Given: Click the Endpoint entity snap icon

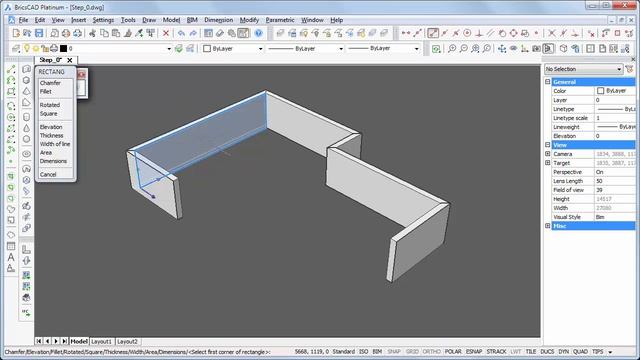Looking at the screenshot, I should point(433,33).
